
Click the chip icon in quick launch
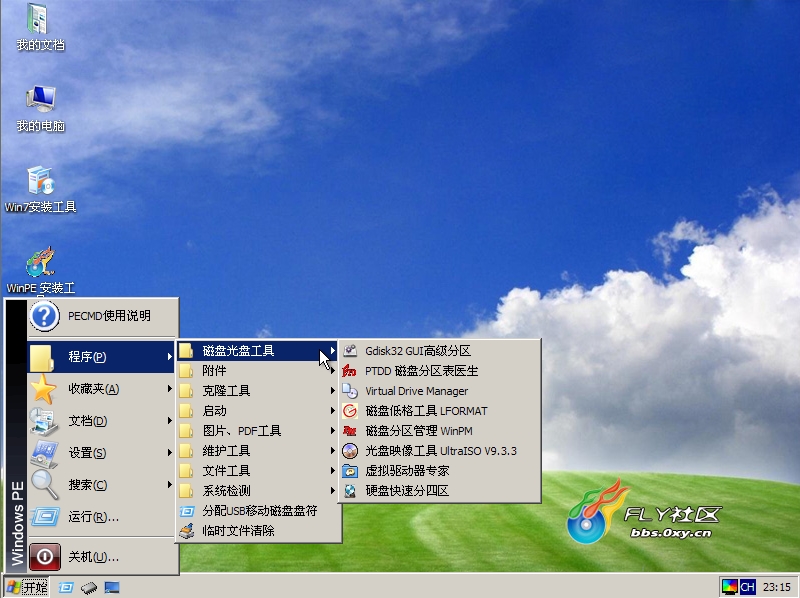(89, 587)
